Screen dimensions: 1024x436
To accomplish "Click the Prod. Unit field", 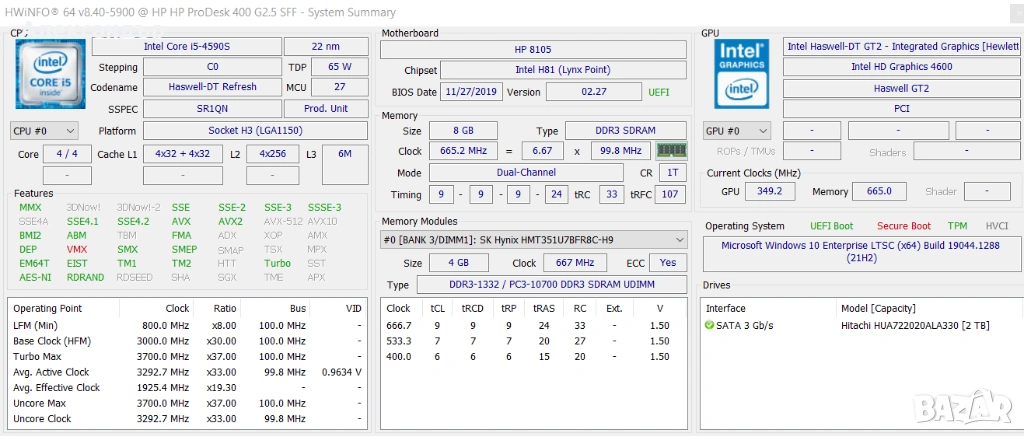I will click(326, 108).
